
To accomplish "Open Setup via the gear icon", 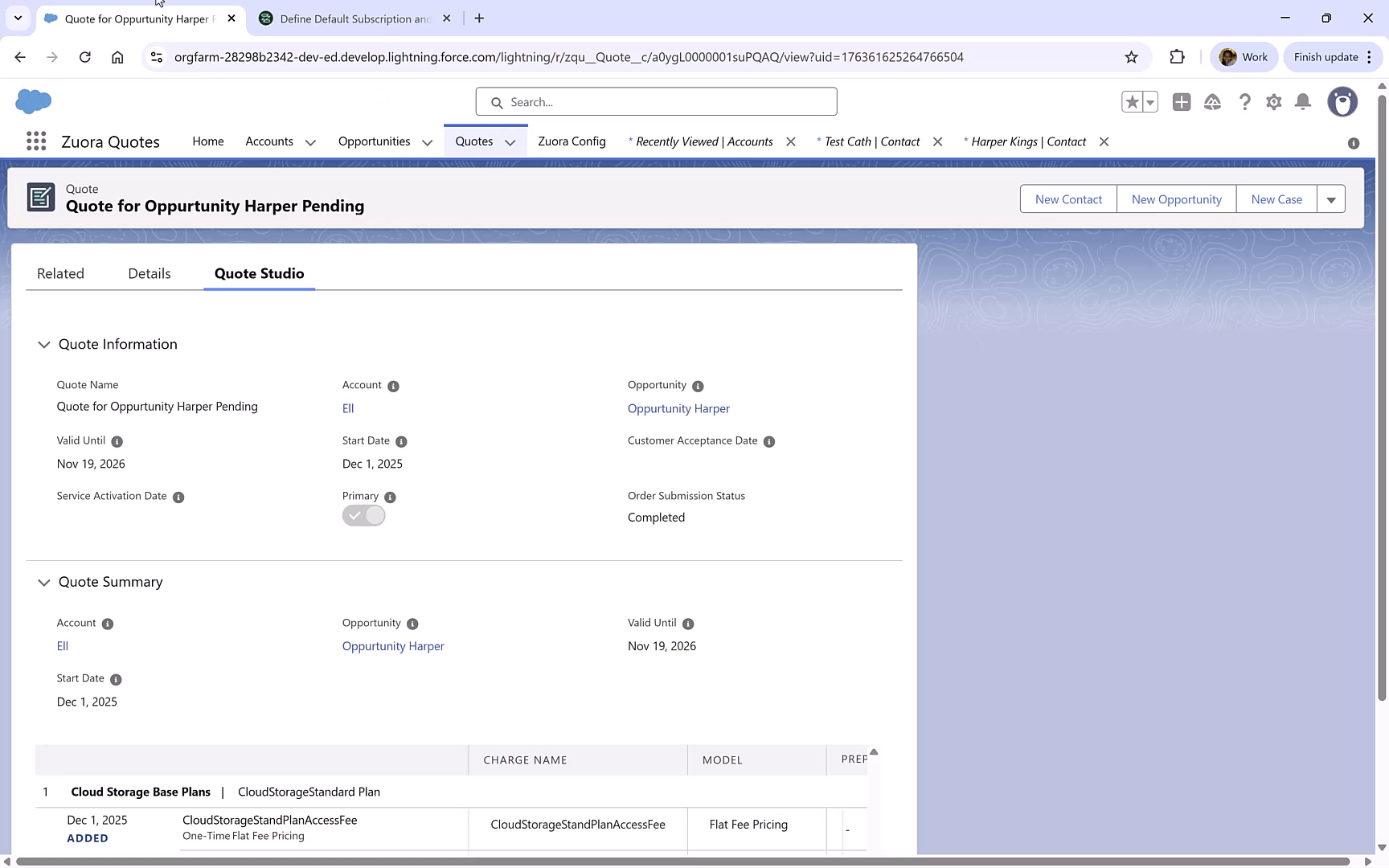I will click(x=1274, y=102).
